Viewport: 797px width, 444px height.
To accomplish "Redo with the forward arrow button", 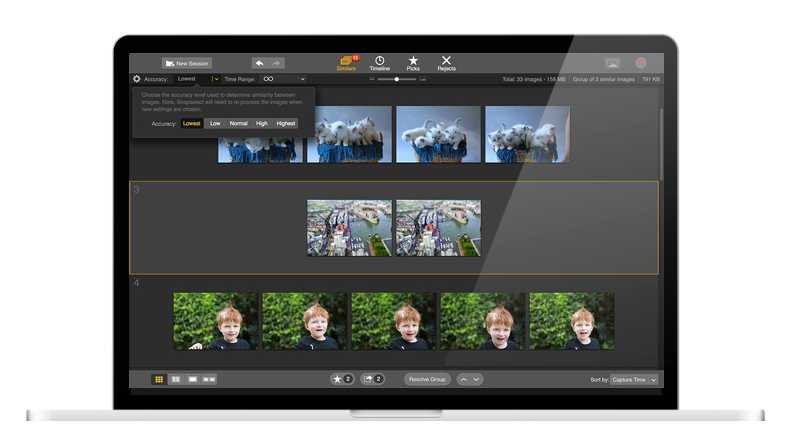I will coord(276,63).
